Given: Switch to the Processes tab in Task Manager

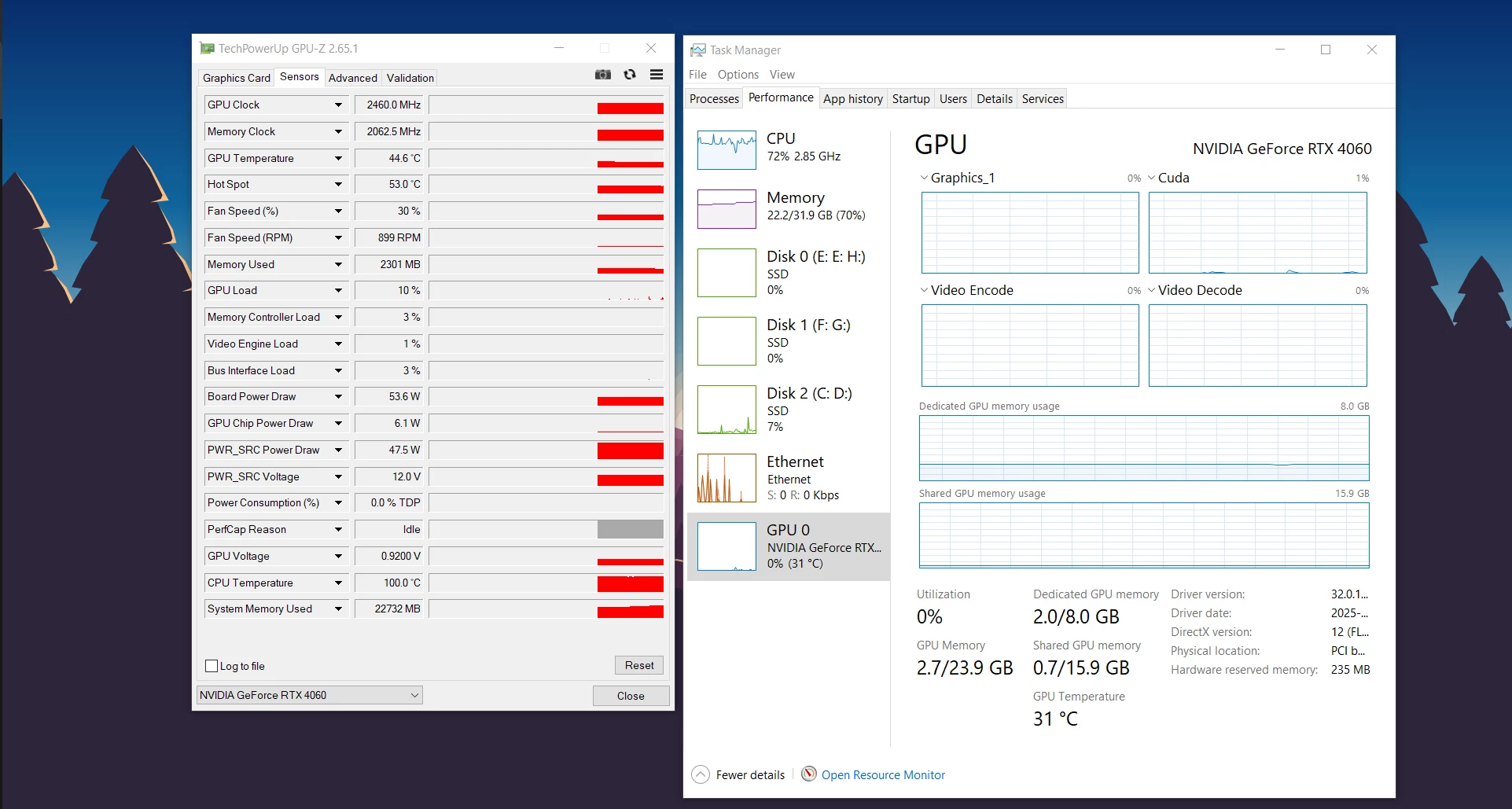Looking at the screenshot, I should [x=714, y=98].
